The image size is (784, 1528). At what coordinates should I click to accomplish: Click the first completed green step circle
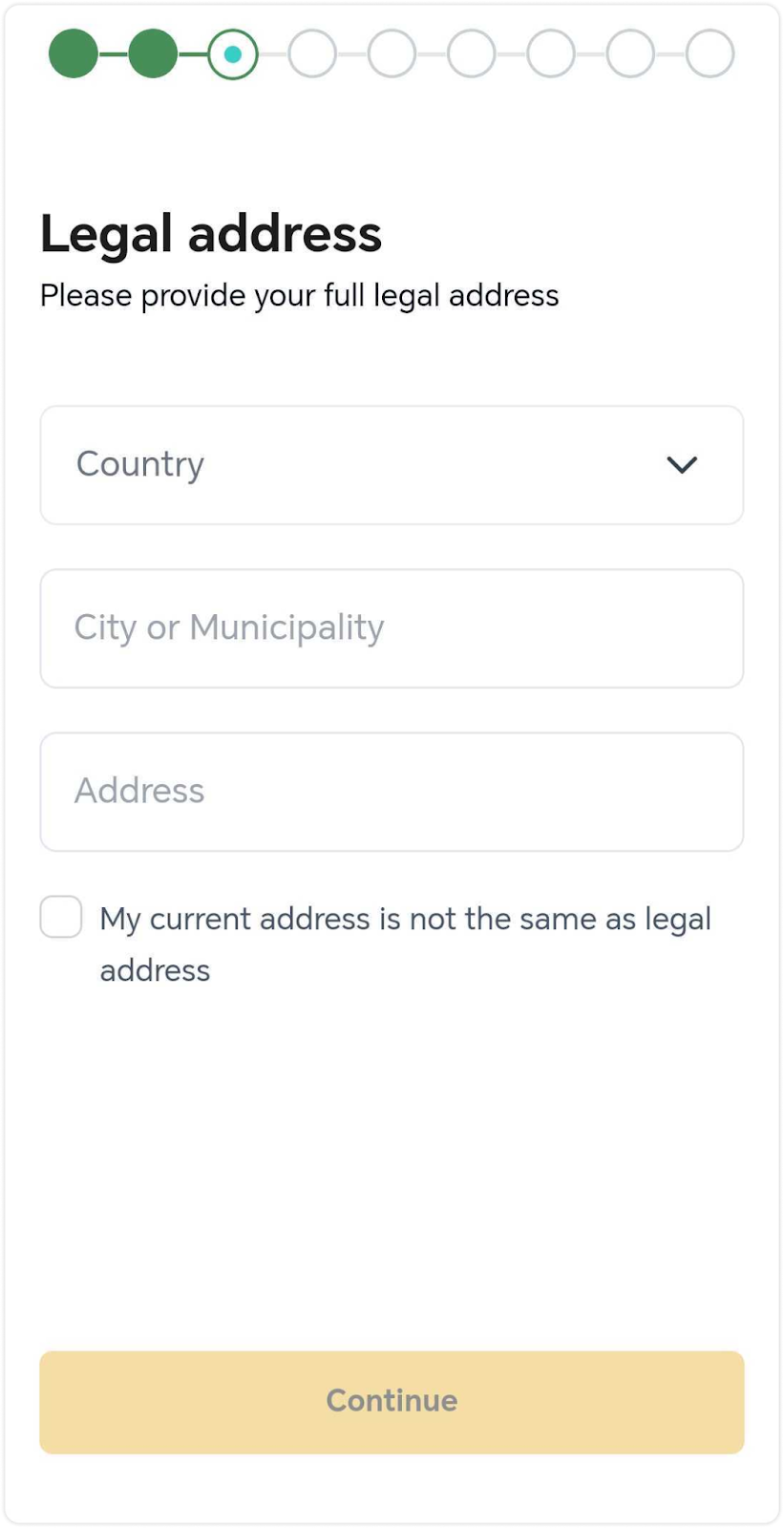[74, 53]
